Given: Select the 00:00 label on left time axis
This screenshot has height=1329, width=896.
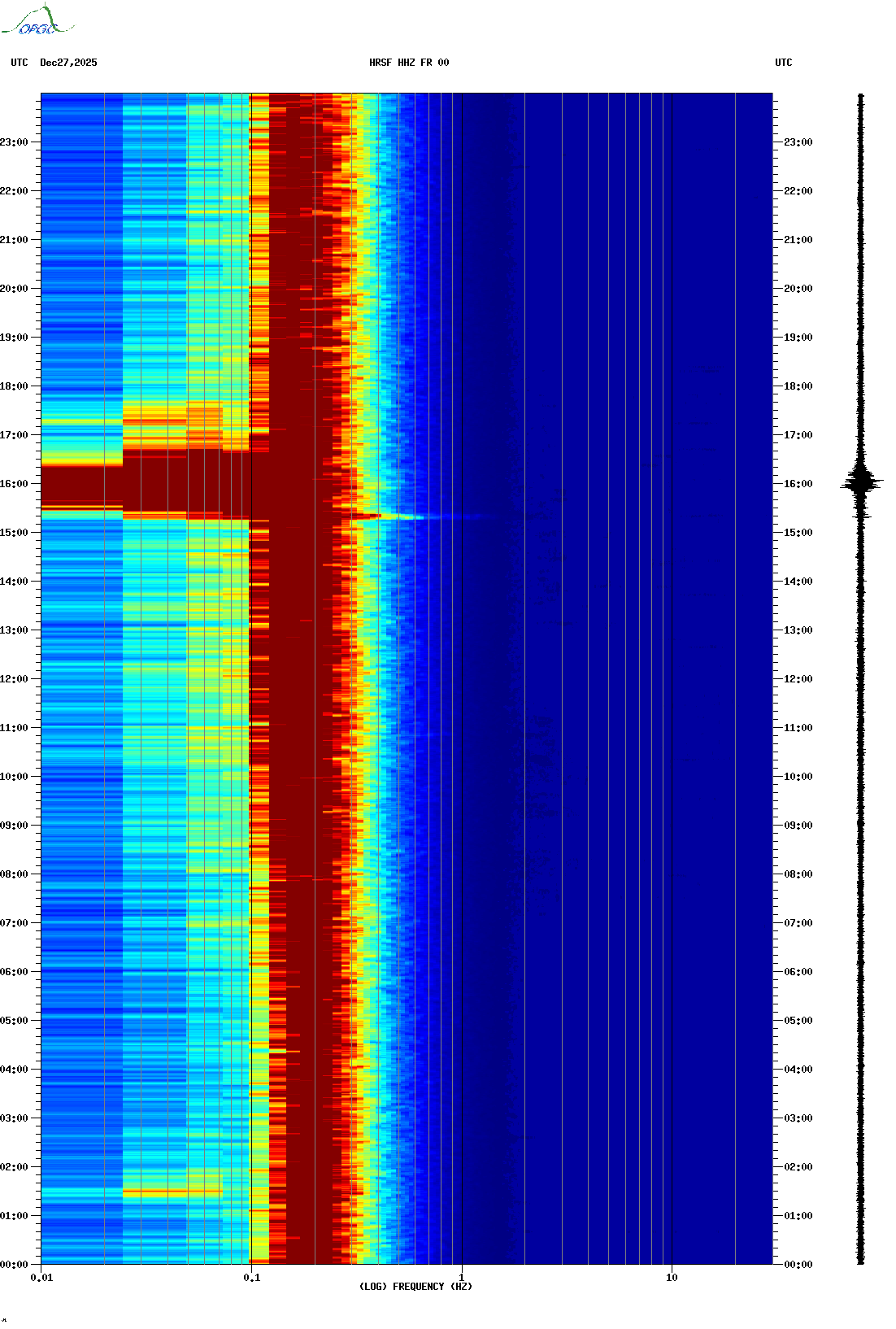Looking at the screenshot, I should pyautogui.click(x=14, y=1265).
